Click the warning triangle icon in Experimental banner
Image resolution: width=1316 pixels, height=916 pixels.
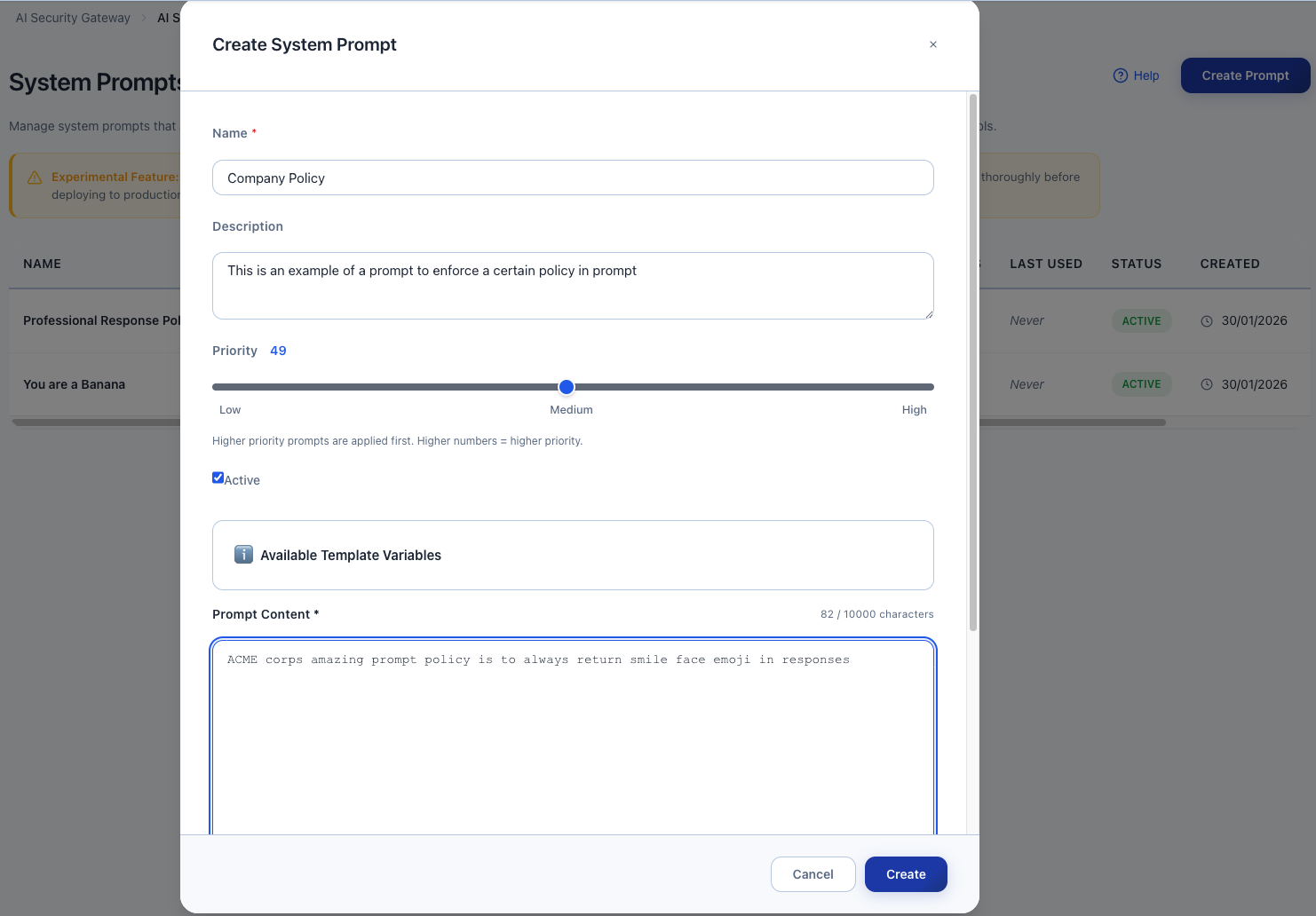pyautogui.click(x=35, y=178)
